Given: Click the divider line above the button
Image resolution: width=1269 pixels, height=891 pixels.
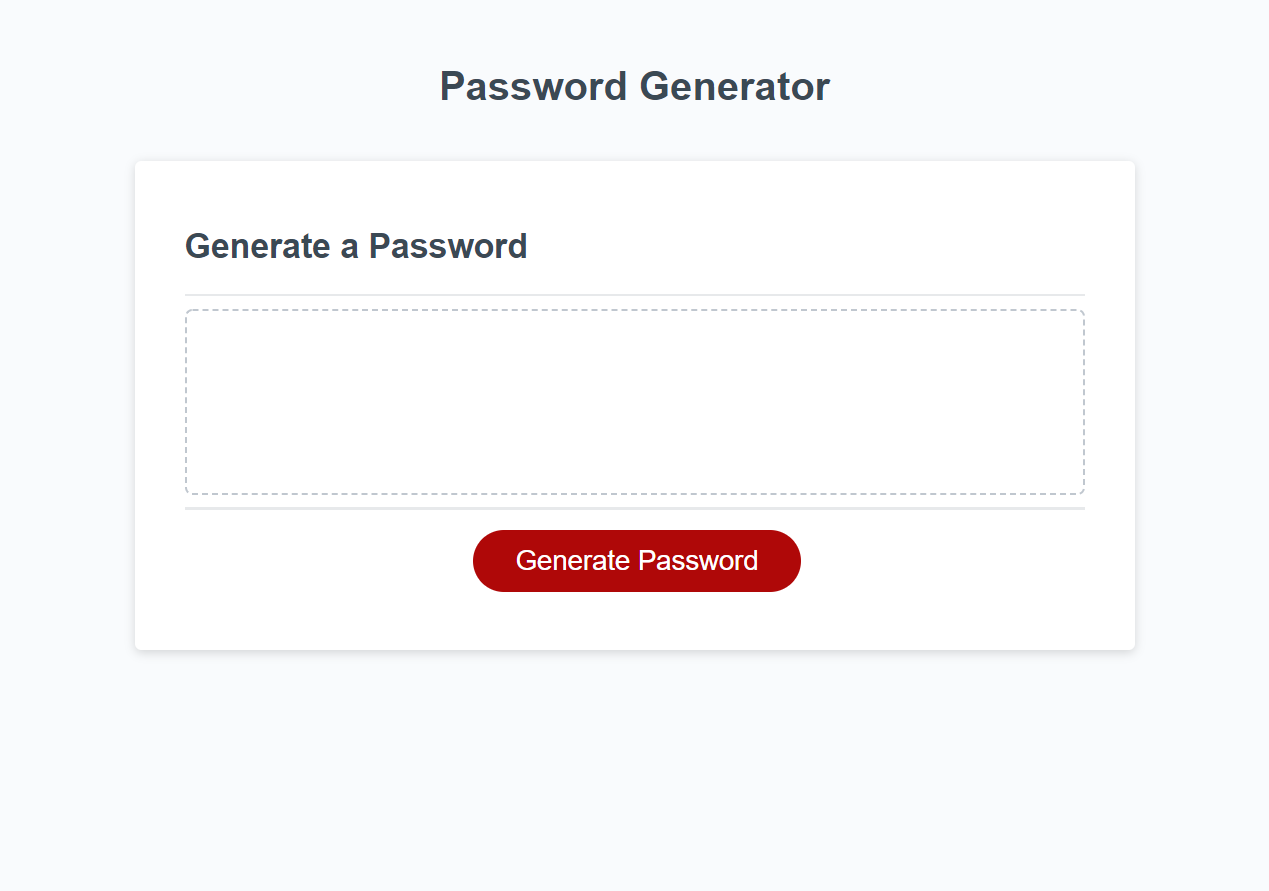Looking at the screenshot, I should [x=634, y=509].
